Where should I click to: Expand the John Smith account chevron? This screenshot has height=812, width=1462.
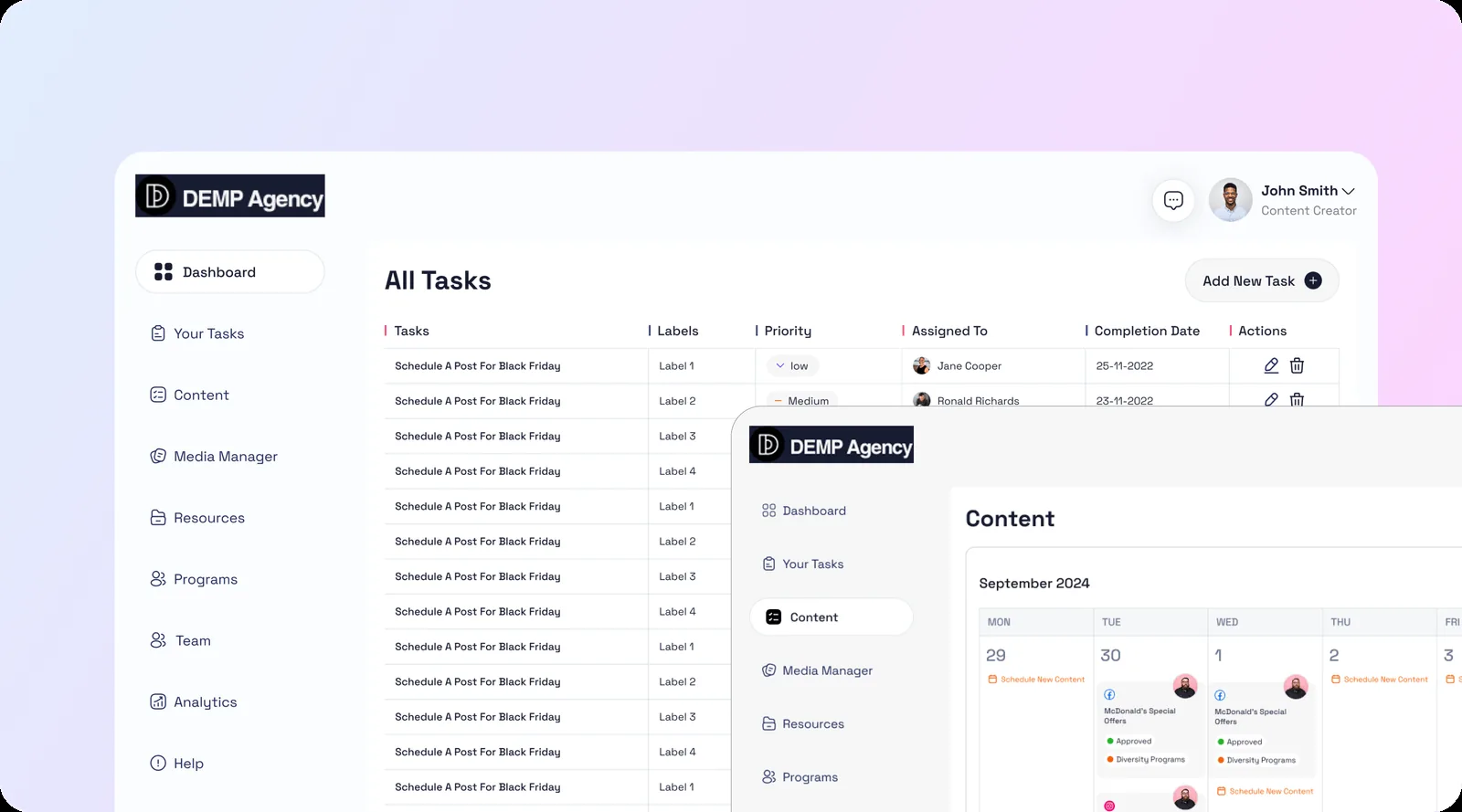(x=1349, y=191)
